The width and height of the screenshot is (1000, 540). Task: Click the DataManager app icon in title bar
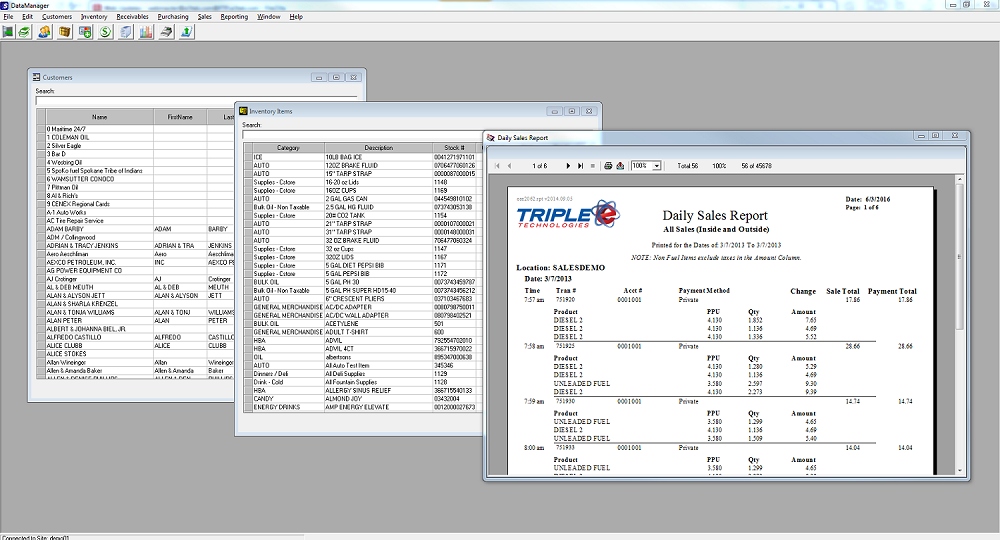click(x=4, y=5)
